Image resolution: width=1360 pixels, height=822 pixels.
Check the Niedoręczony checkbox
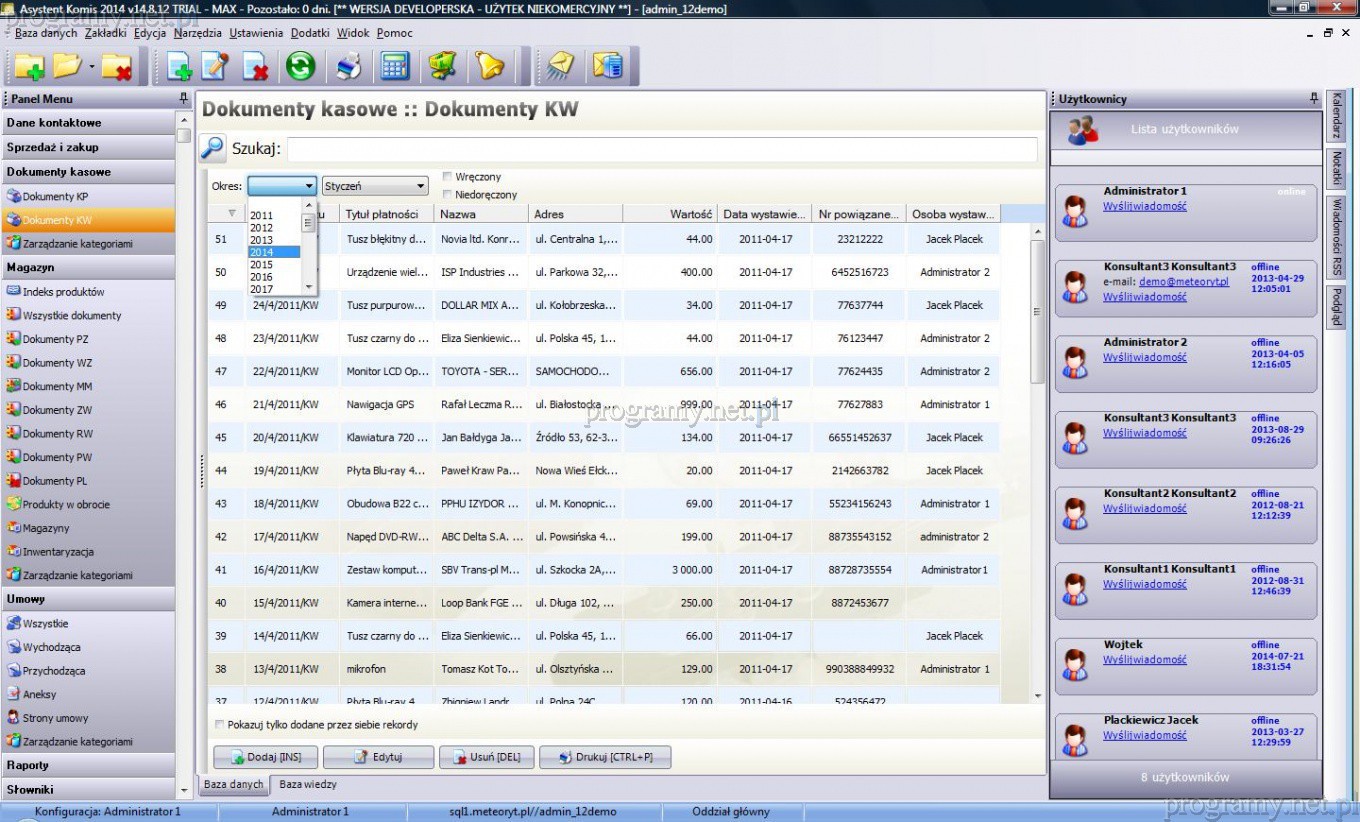coord(447,195)
